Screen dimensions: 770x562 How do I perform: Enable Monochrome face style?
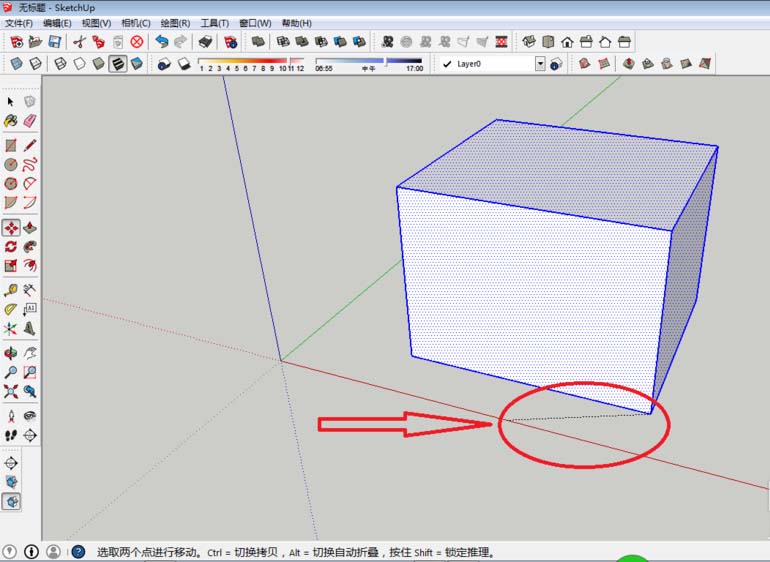(x=137, y=64)
